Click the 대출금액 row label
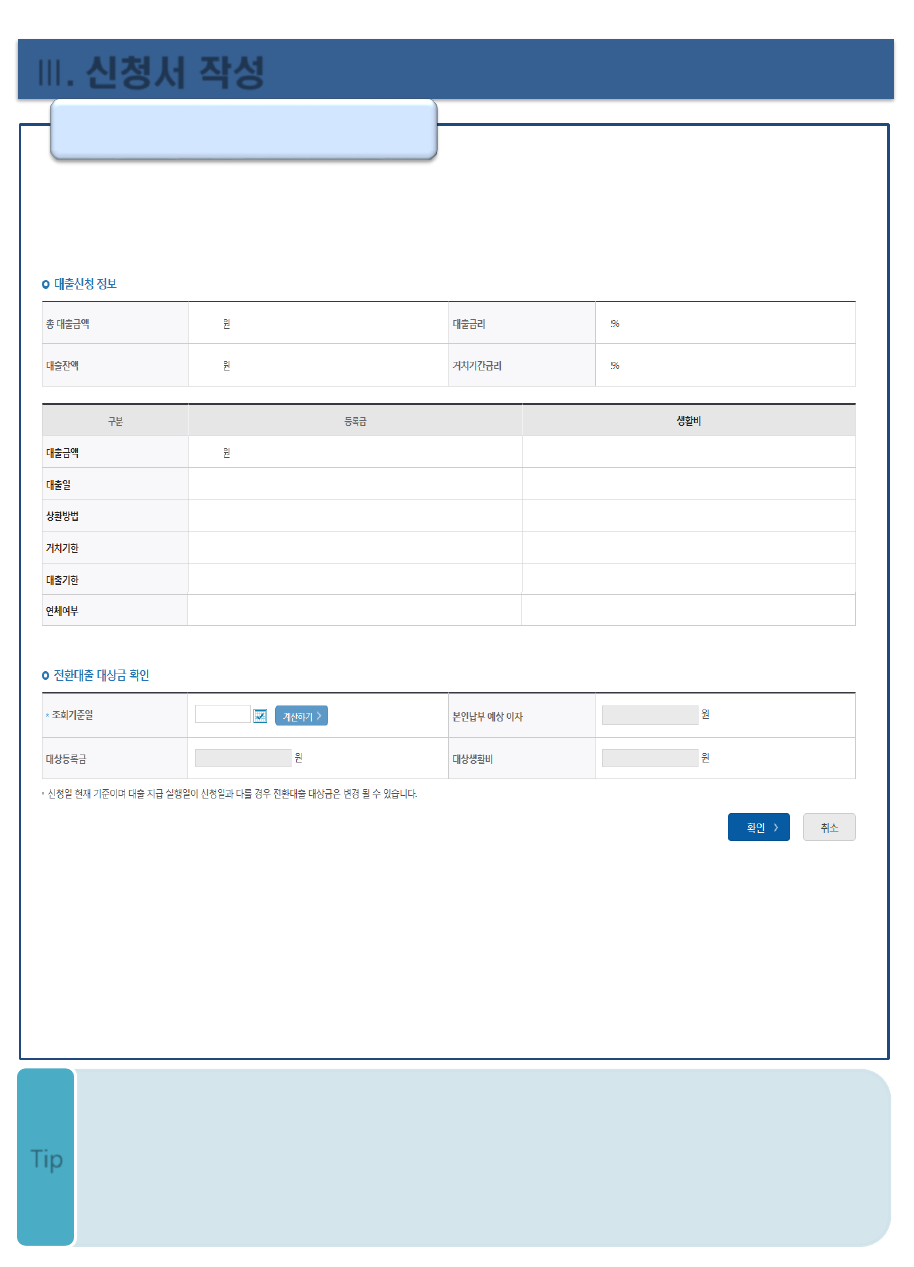914x1267 pixels. (x=62, y=452)
